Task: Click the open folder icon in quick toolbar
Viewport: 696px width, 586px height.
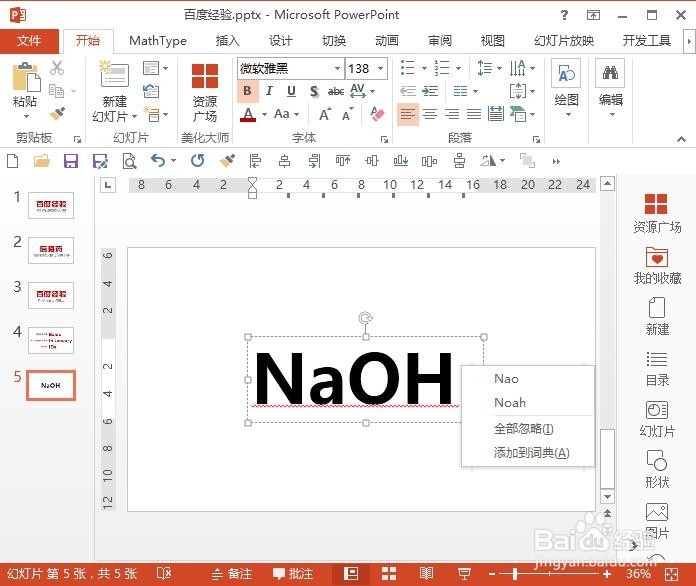Action: (x=42, y=161)
